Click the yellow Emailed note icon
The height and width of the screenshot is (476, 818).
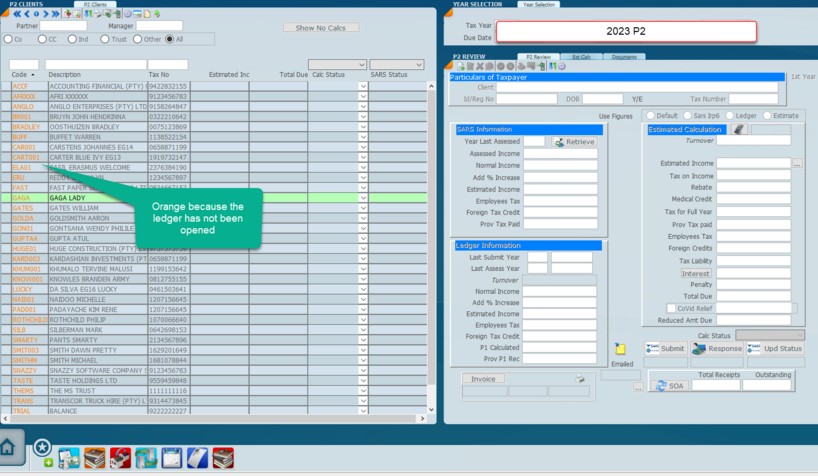[x=620, y=349]
